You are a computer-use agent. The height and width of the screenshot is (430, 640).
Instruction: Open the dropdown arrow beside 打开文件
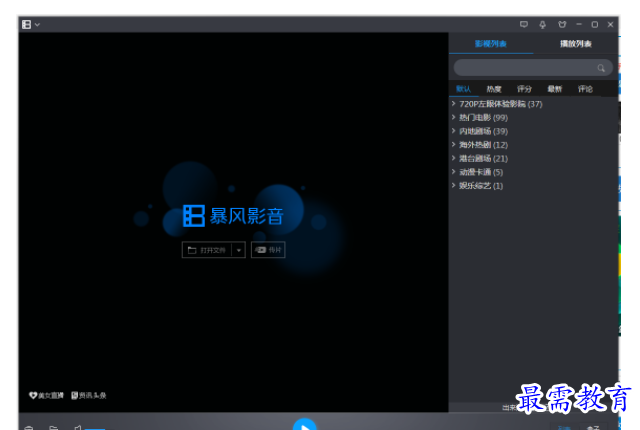pos(239,250)
